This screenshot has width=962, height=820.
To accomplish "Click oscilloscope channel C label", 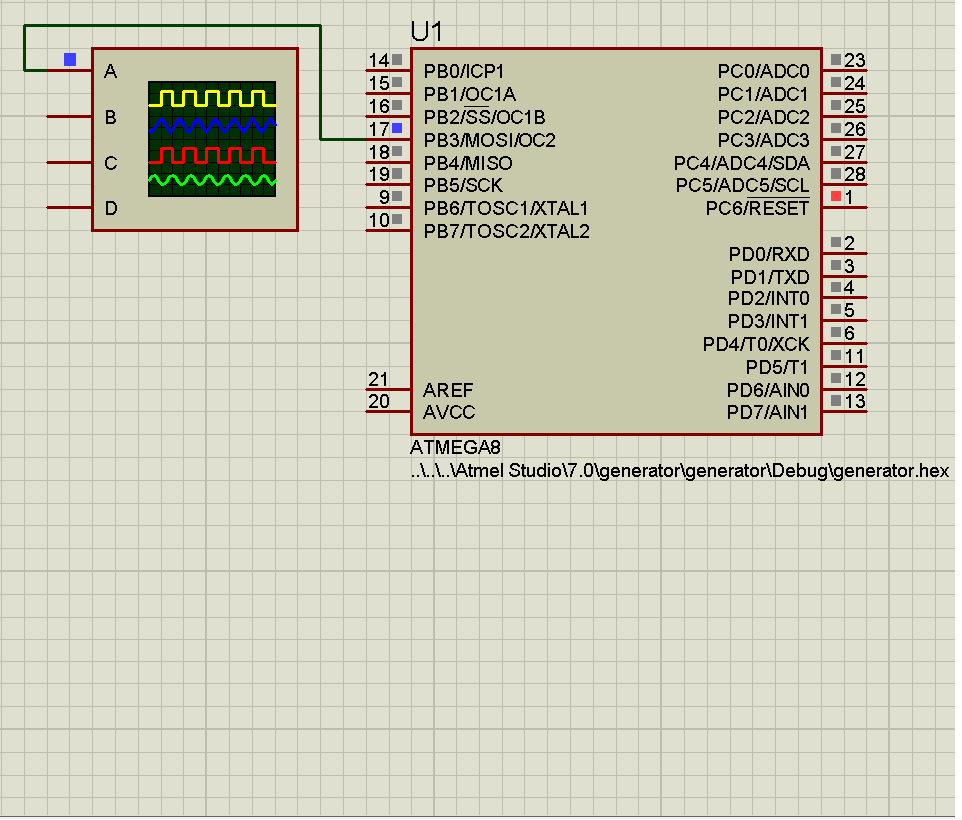I will [x=110, y=163].
